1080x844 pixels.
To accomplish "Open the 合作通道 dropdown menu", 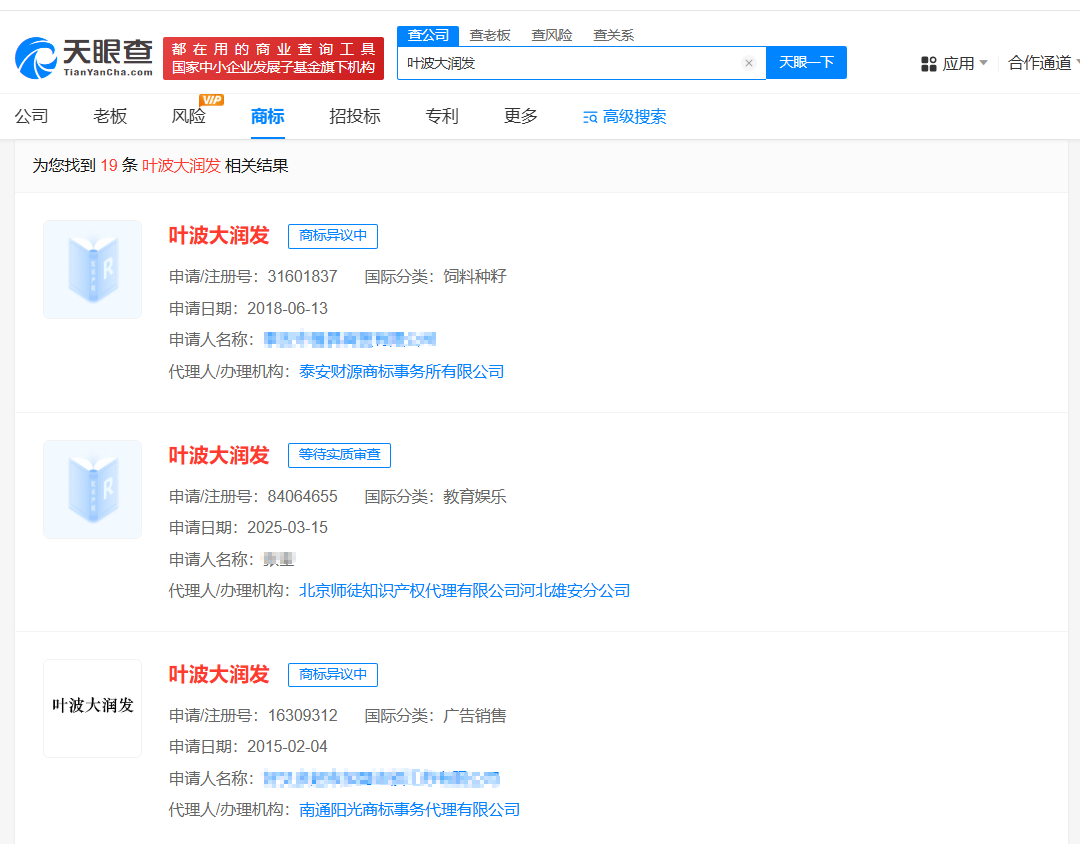I will [1042, 63].
